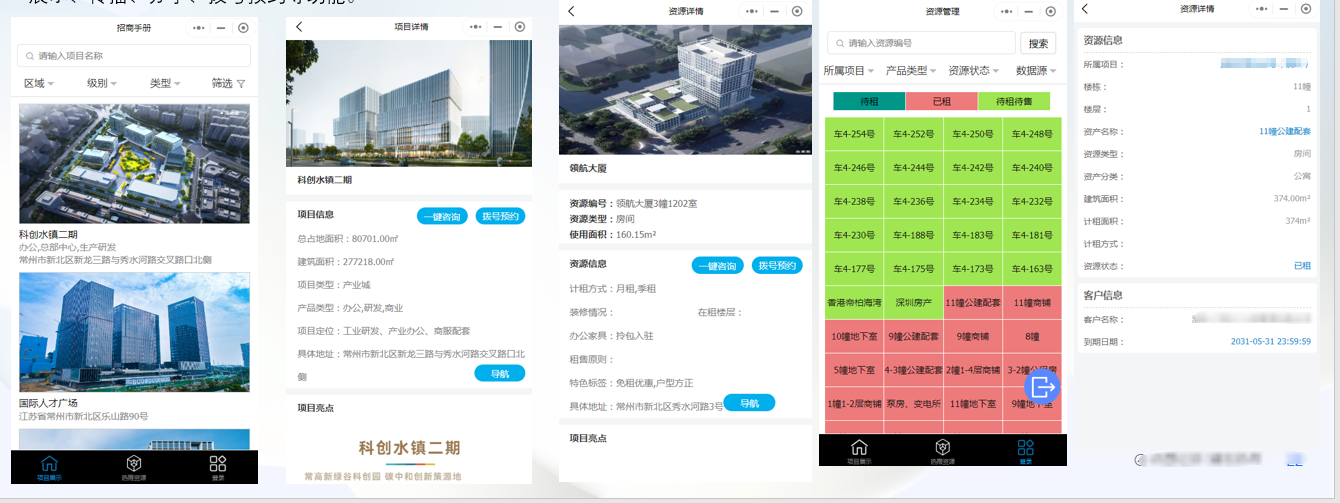The width and height of the screenshot is (1340, 503).
Task: Open 项目展示 home icon in 资源管理 bottom bar
Action: pyautogui.click(x=859, y=451)
